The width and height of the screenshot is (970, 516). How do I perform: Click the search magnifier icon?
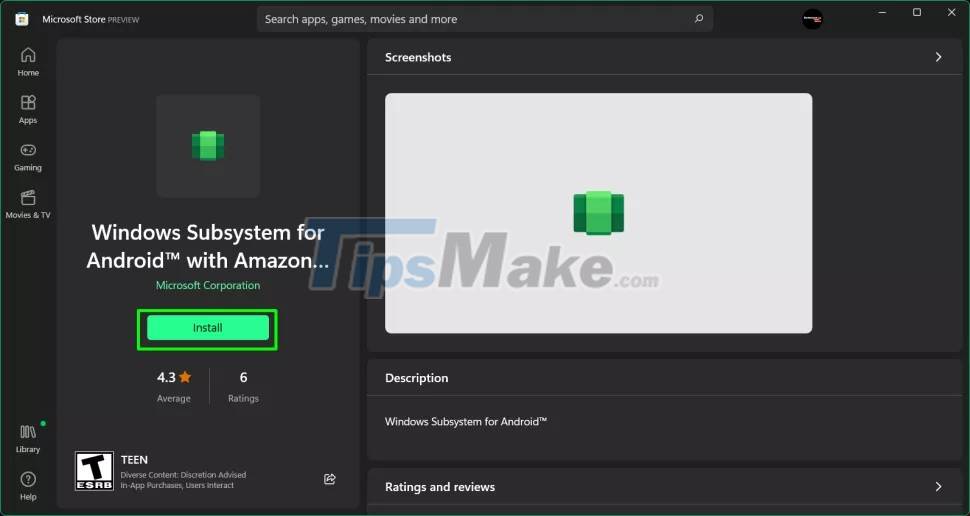[x=698, y=19]
